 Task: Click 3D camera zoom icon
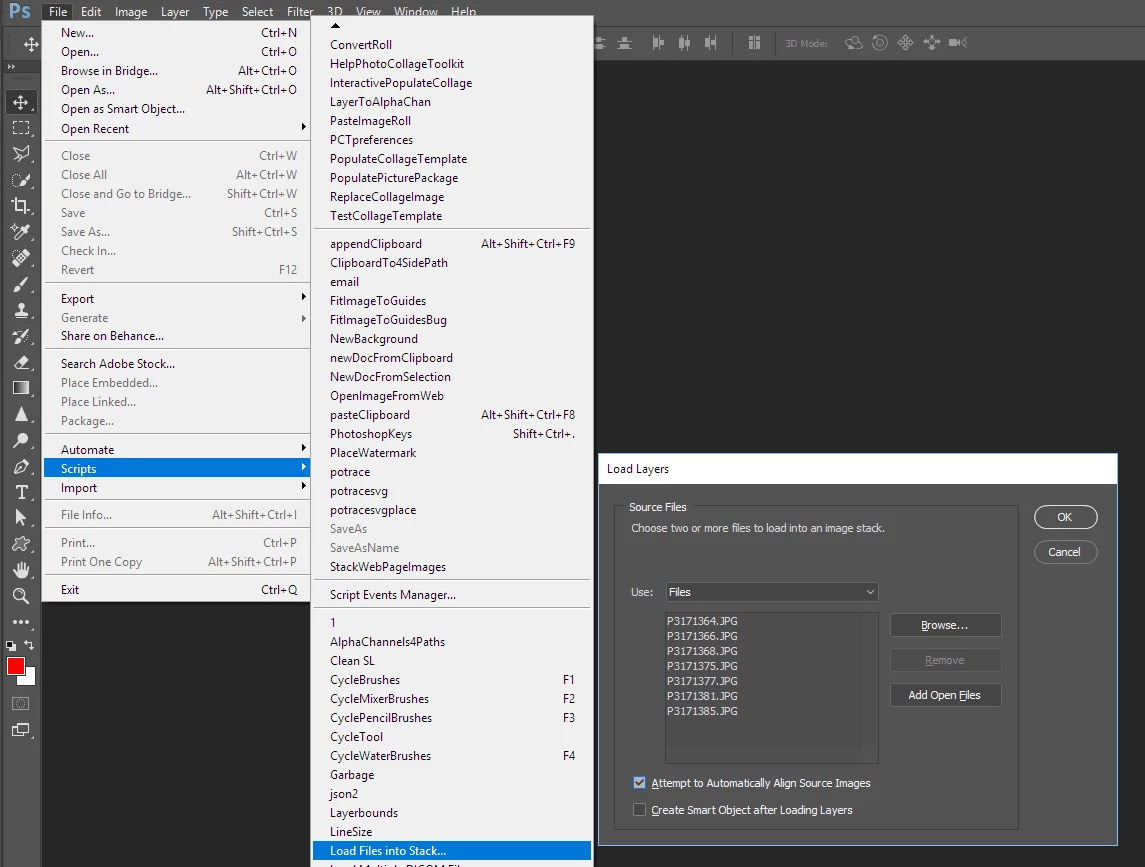click(x=958, y=43)
